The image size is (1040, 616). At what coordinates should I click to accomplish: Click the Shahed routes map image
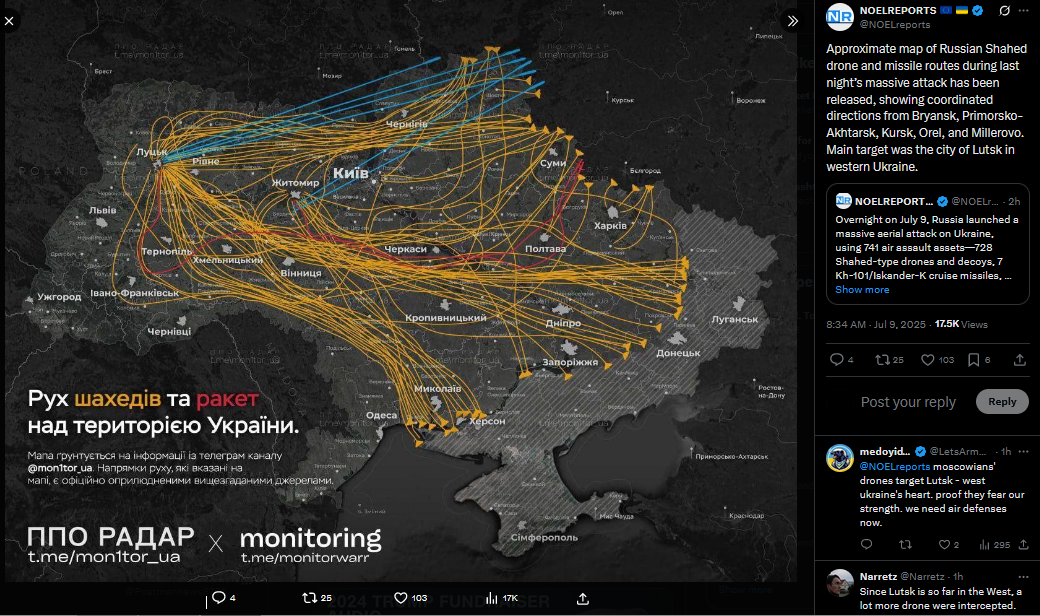[x=401, y=291]
